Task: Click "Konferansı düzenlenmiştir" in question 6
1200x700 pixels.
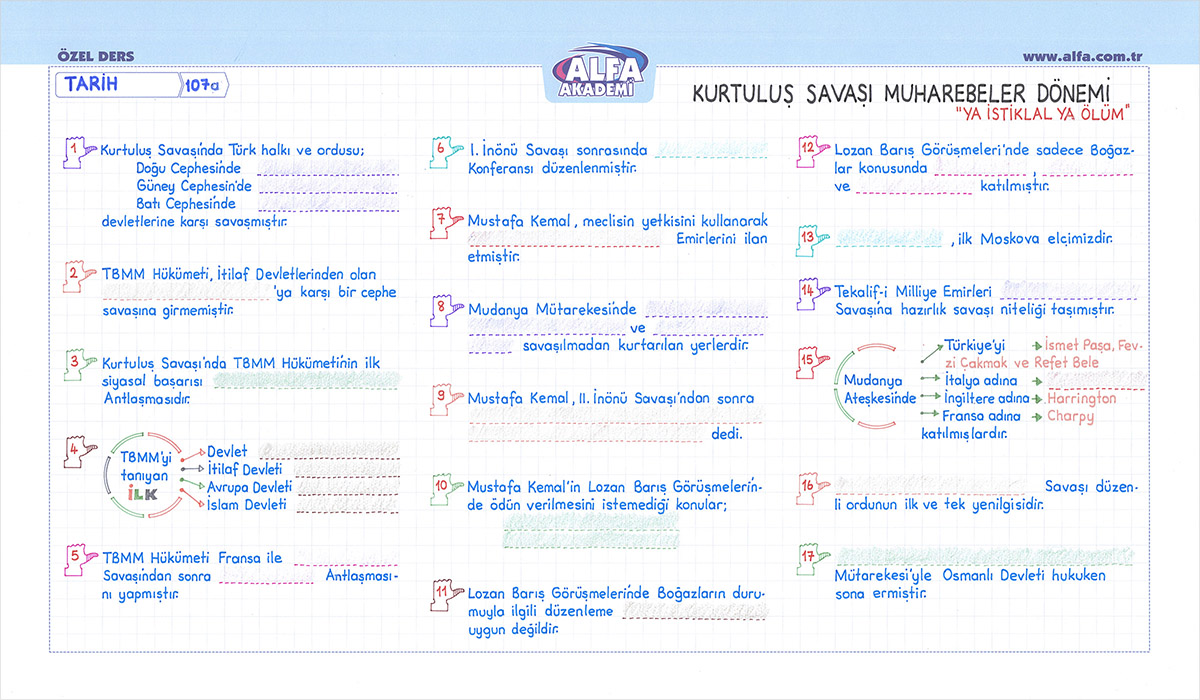Action: (x=552, y=169)
